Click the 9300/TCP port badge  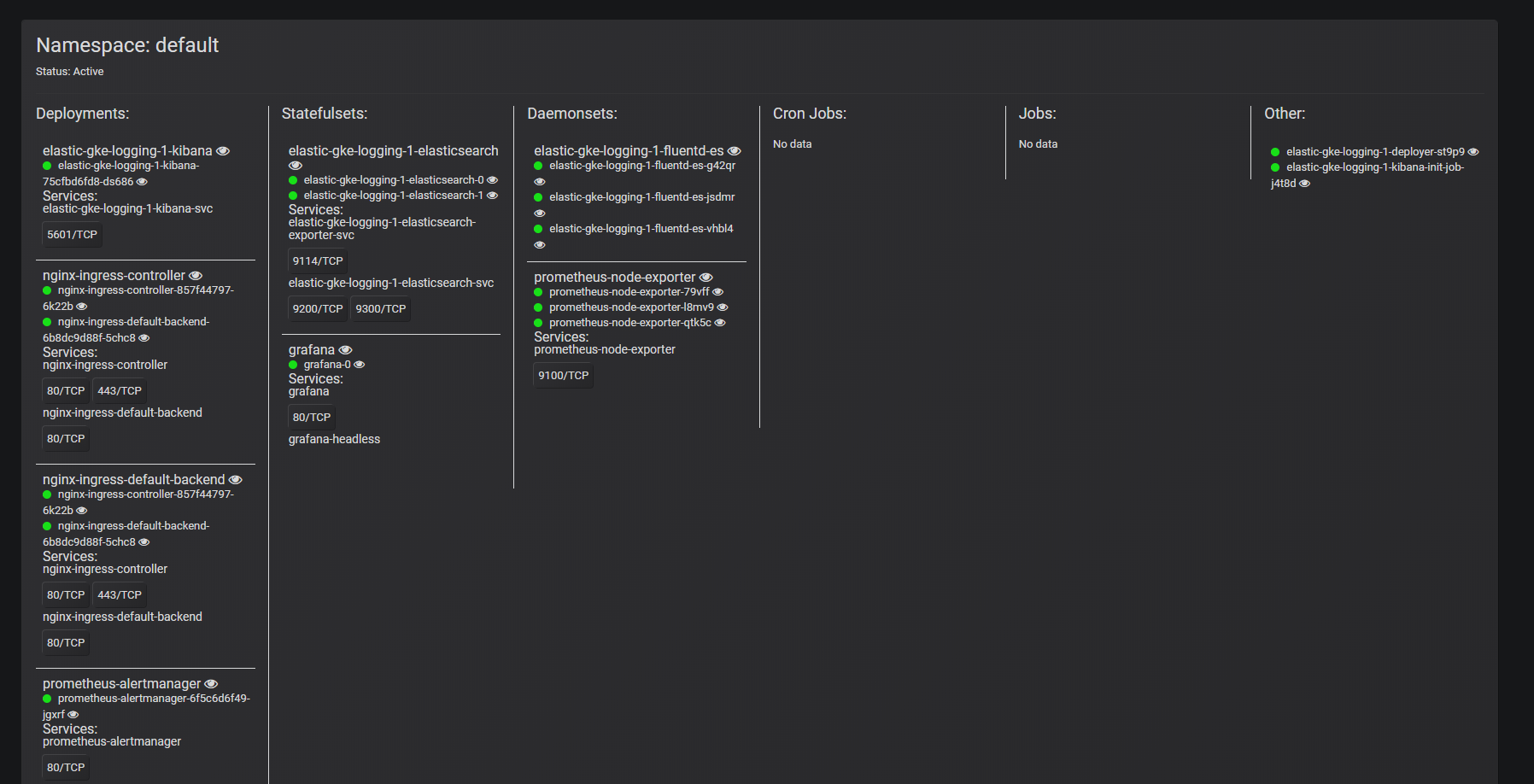[381, 309]
